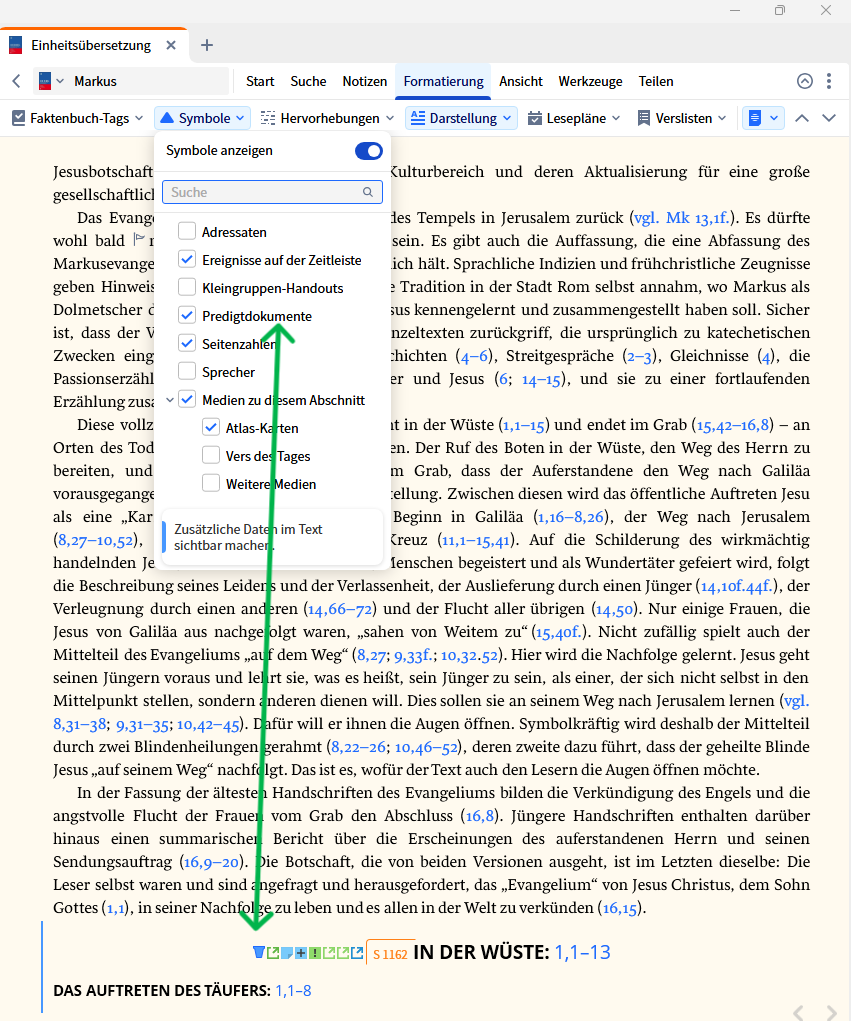Open the Verslisten dropdown
The width and height of the screenshot is (851, 1021).
[682, 118]
